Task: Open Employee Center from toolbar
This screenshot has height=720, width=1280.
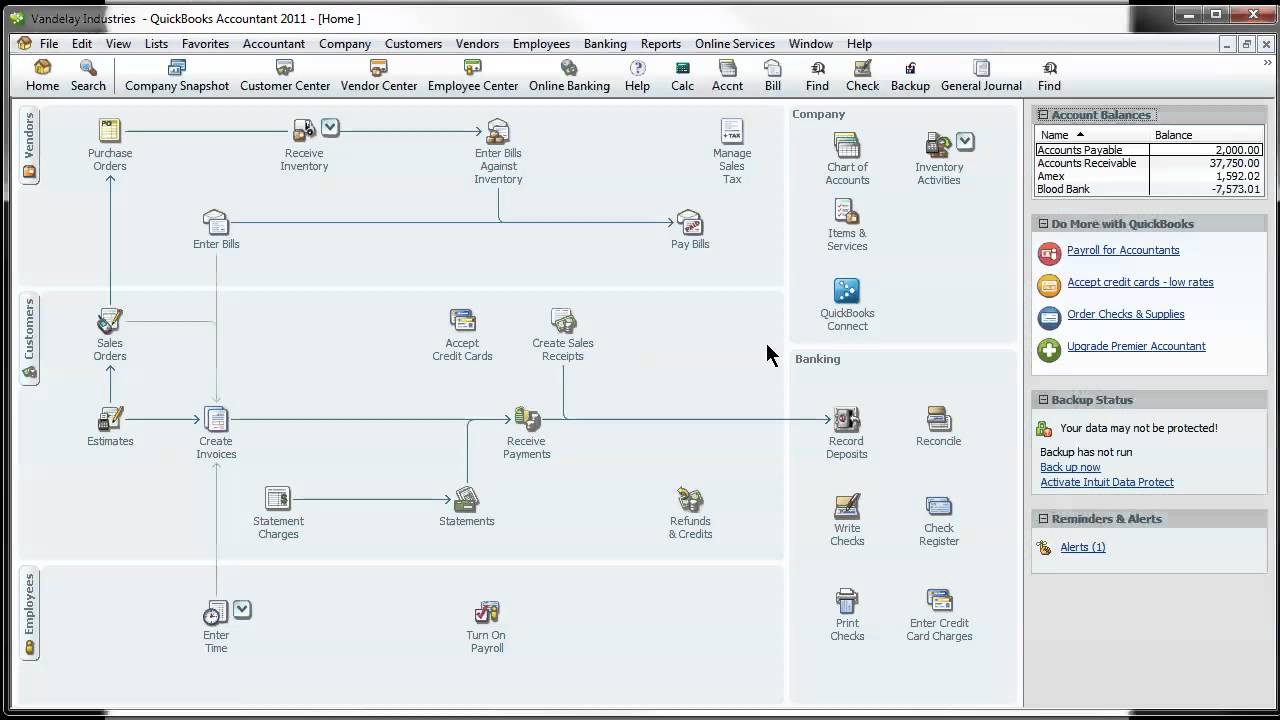Action: 473,76
